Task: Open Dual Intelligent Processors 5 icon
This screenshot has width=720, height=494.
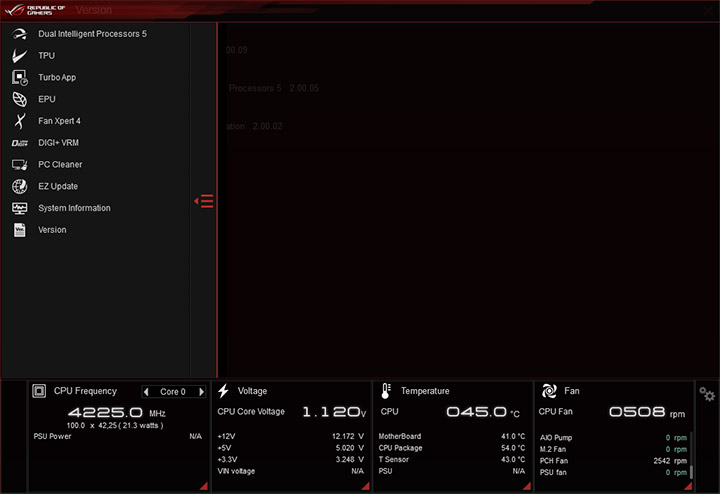Action: click(19, 34)
